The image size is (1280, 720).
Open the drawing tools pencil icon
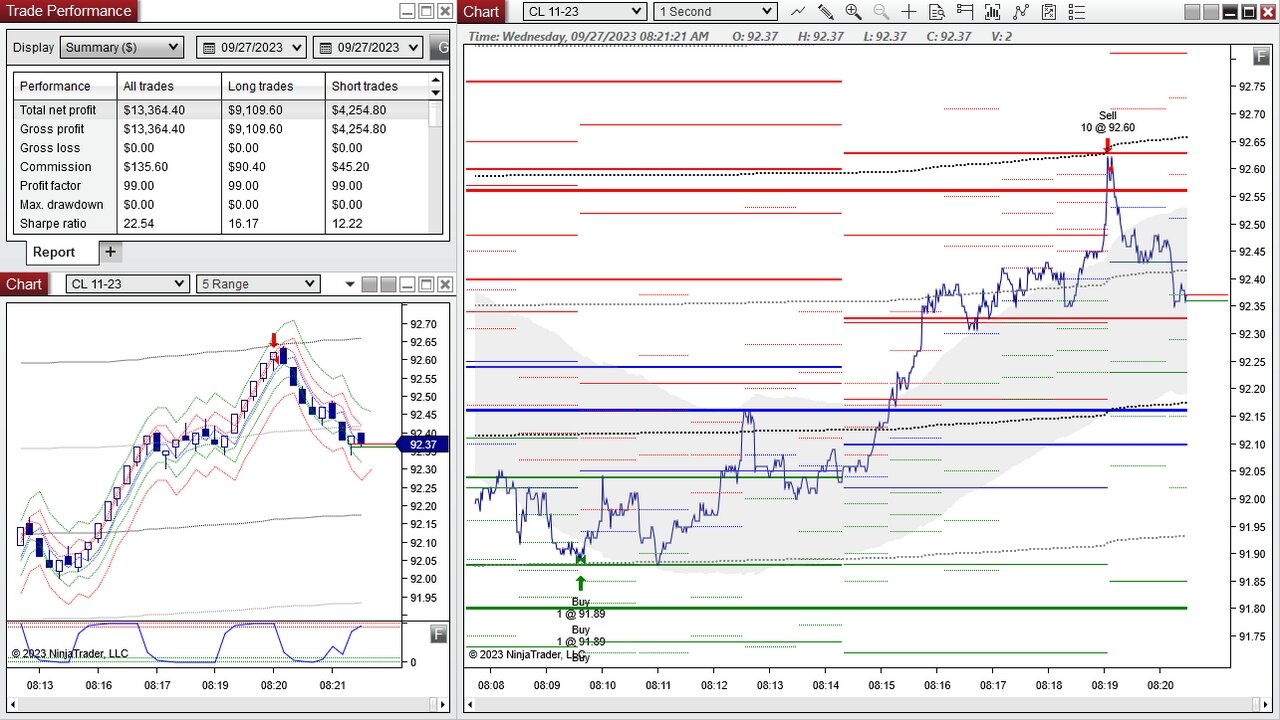(x=825, y=12)
